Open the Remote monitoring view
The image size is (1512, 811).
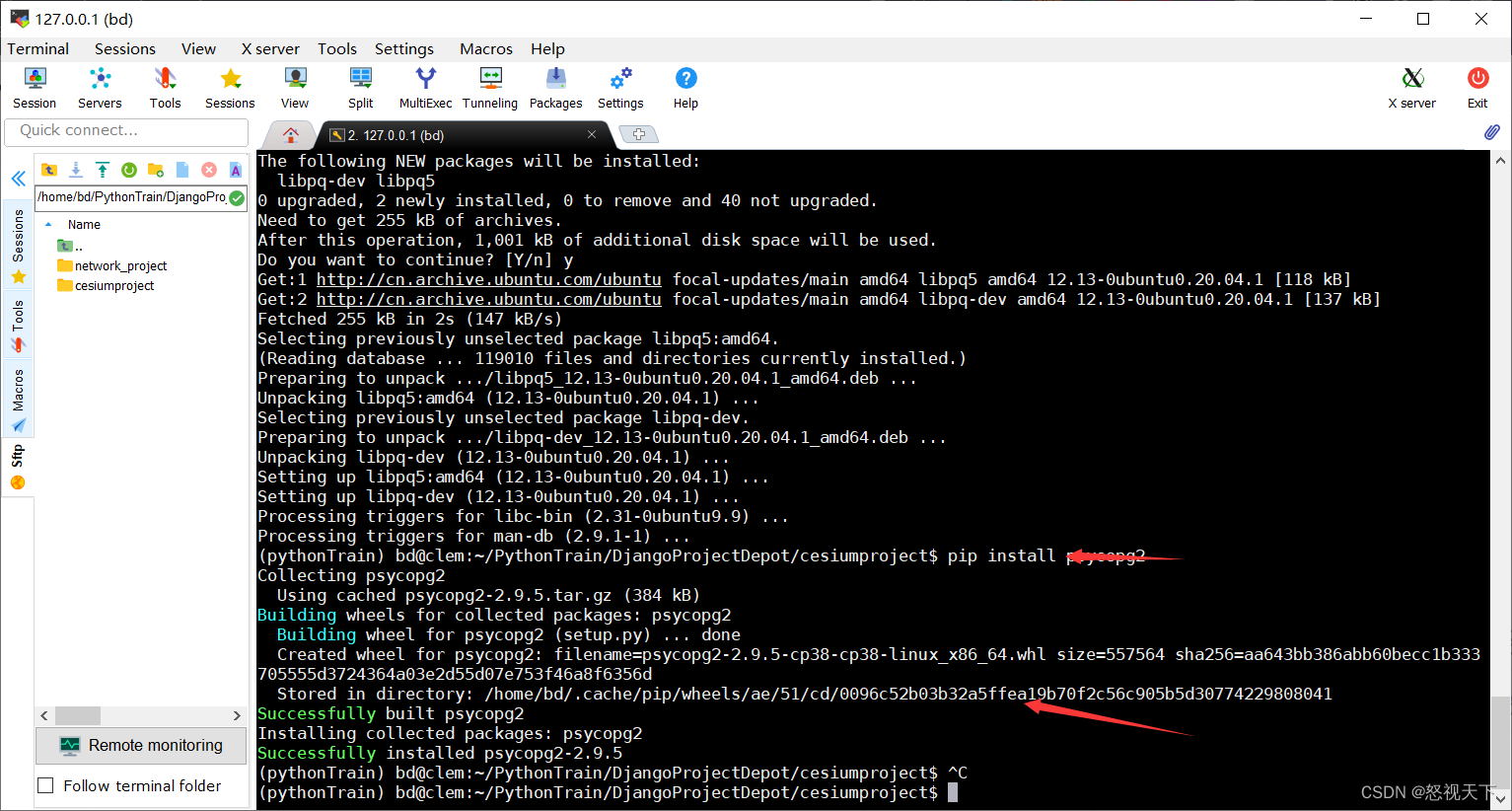pyautogui.click(x=140, y=745)
